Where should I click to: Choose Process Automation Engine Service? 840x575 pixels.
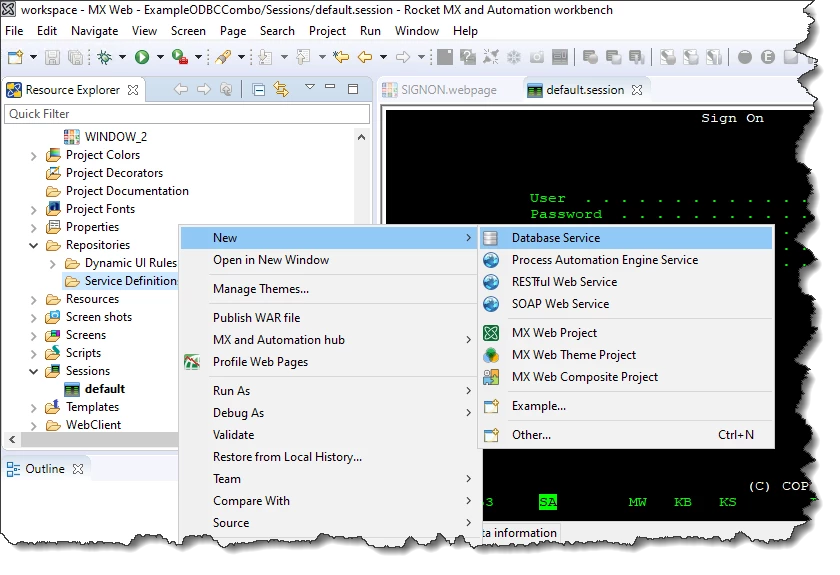(626, 260)
